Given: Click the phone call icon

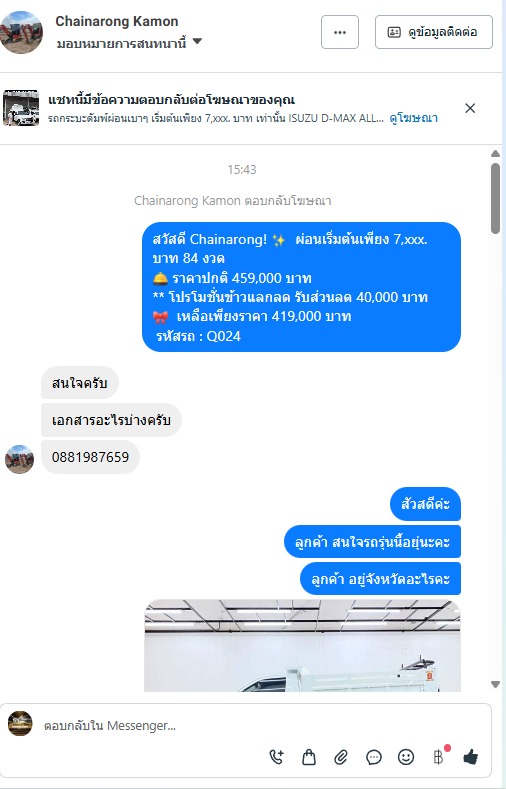Looking at the screenshot, I should [x=276, y=757].
